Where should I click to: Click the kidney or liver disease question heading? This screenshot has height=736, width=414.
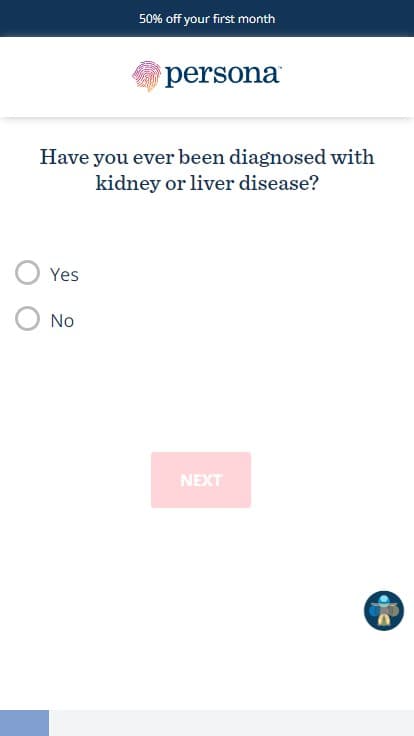click(207, 169)
